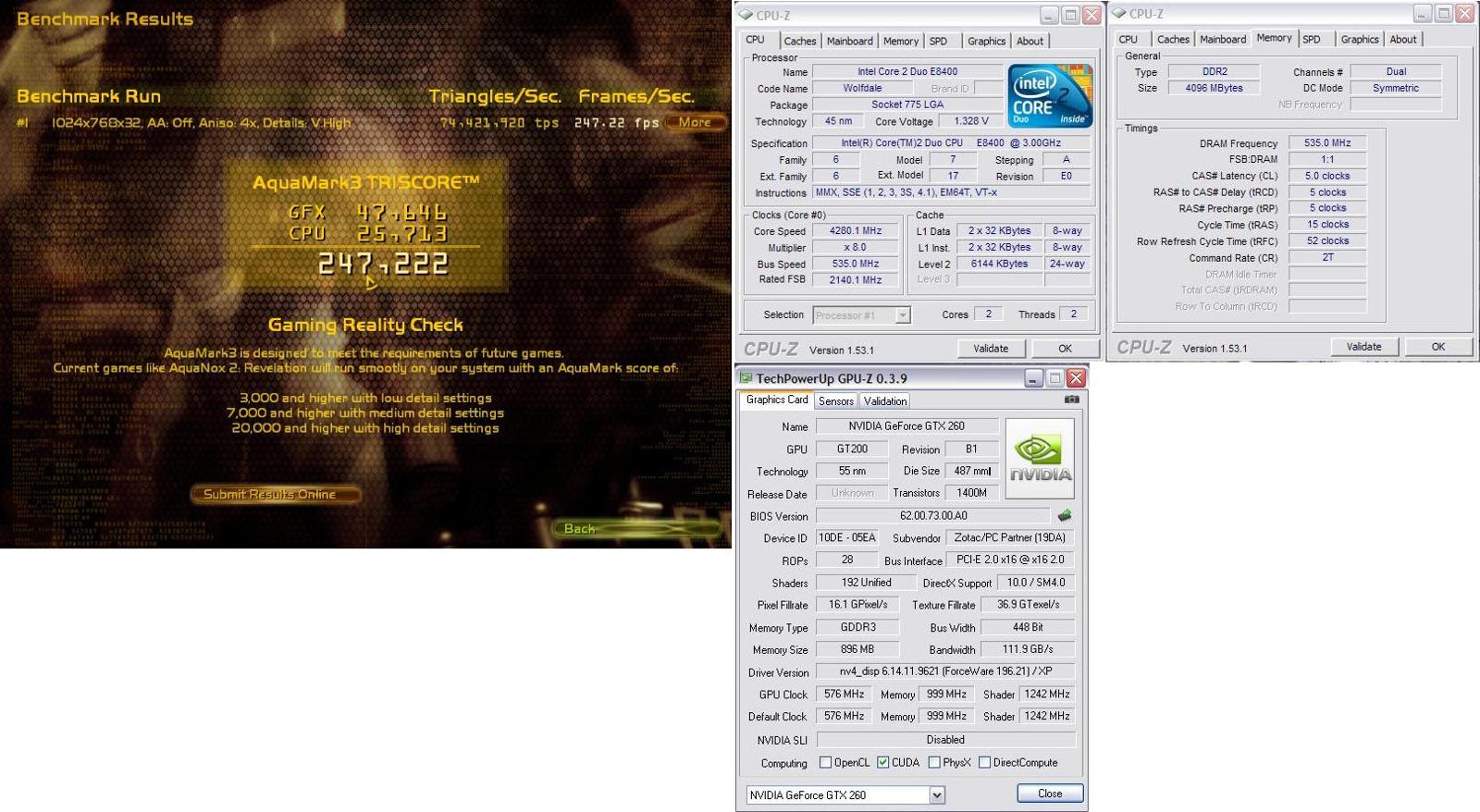This screenshot has height=812, width=1480.
Task: Click Validate in right CPU-Z memory window
Action: click(1363, 347)
